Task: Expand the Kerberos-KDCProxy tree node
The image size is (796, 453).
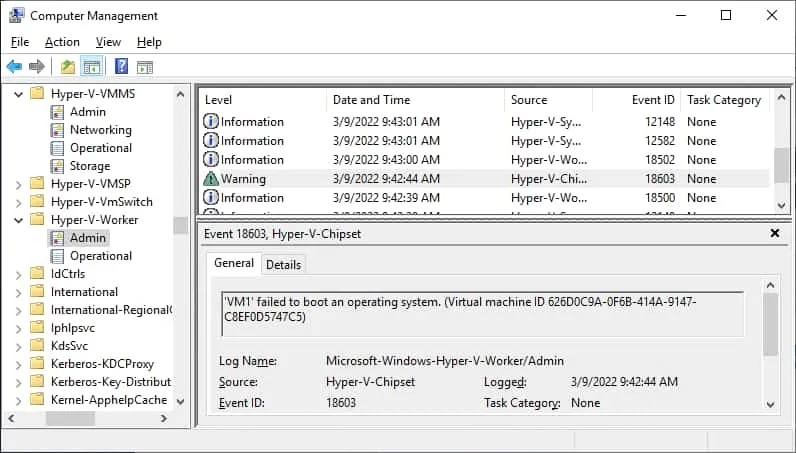Action: [19, 364]
